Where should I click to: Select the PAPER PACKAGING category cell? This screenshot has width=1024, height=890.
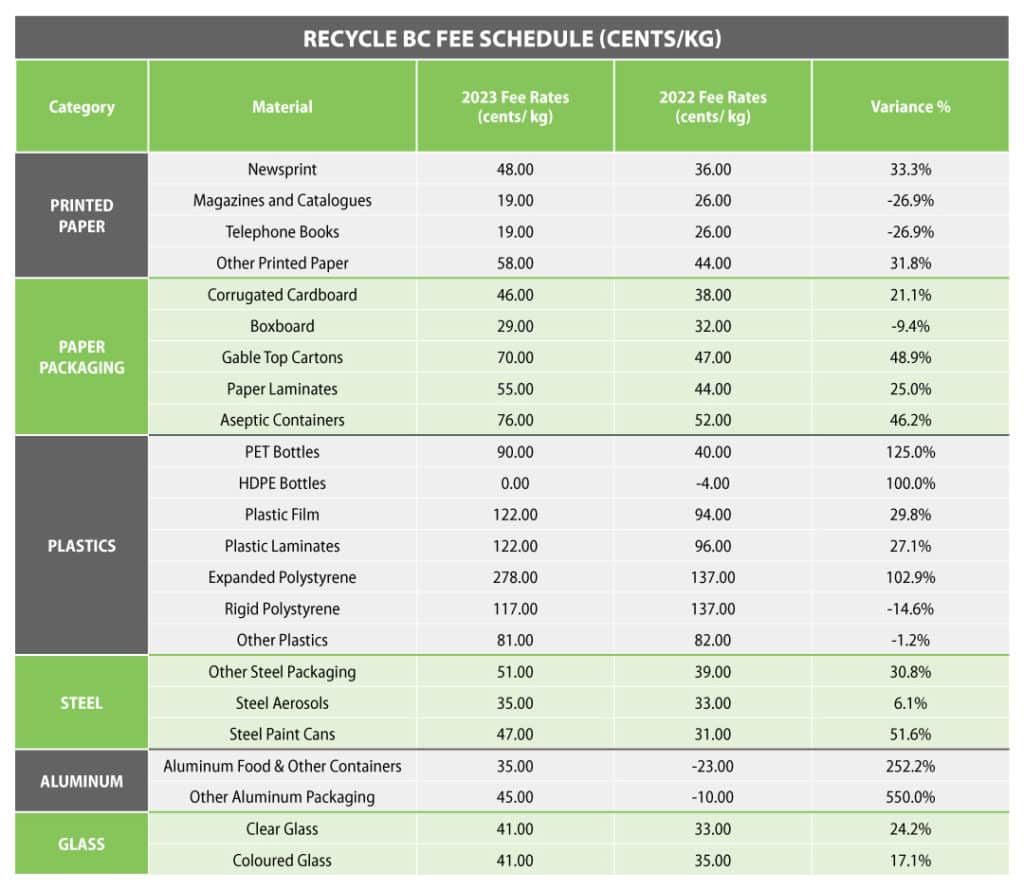pyautogui.click(x=82, y=357)
